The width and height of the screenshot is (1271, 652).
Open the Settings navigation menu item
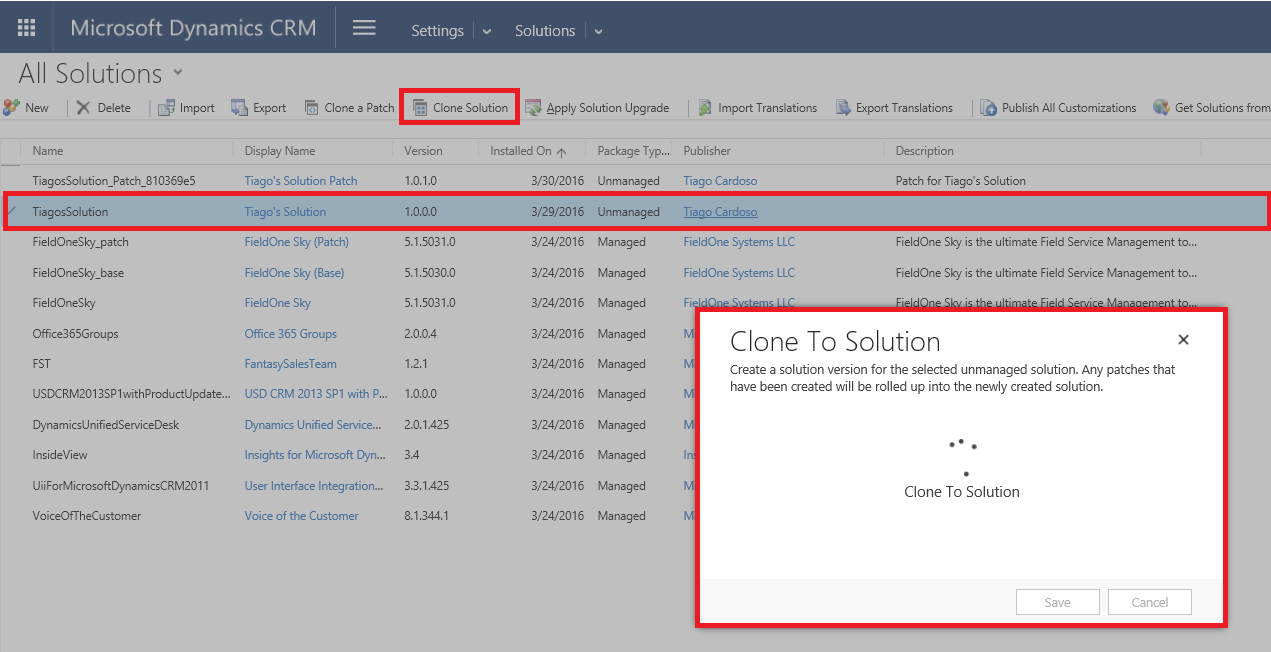pyautogui.click(x=437, y=31)
